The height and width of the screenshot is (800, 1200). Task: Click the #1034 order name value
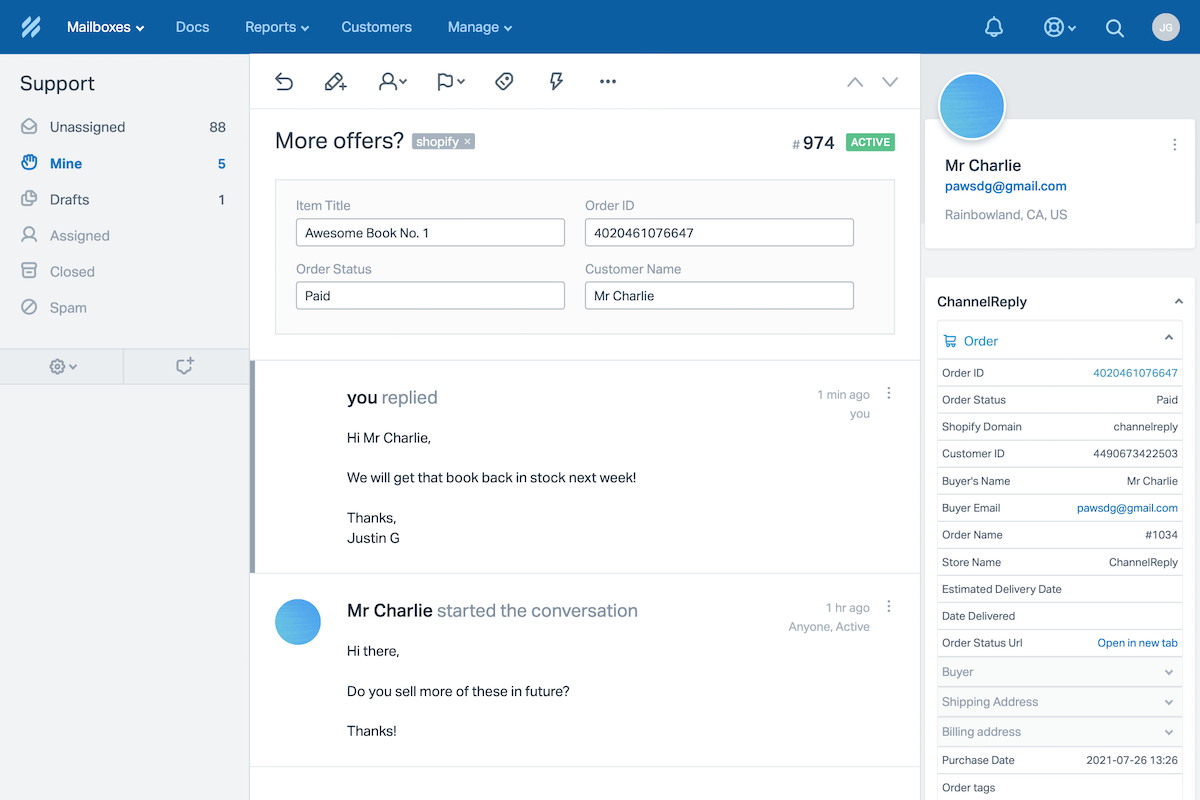pos(1161,535)
